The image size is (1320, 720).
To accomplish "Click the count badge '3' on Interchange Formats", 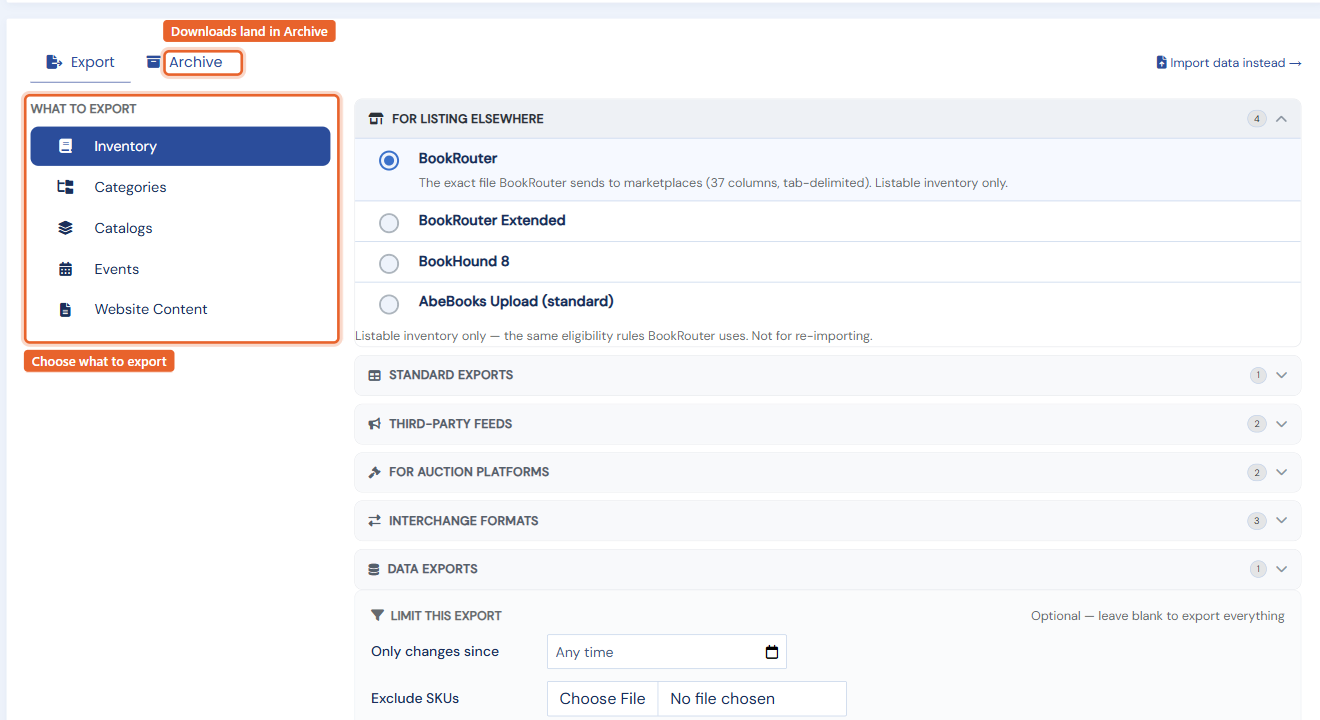I will pyautogui.click(x=1256, y=521).
